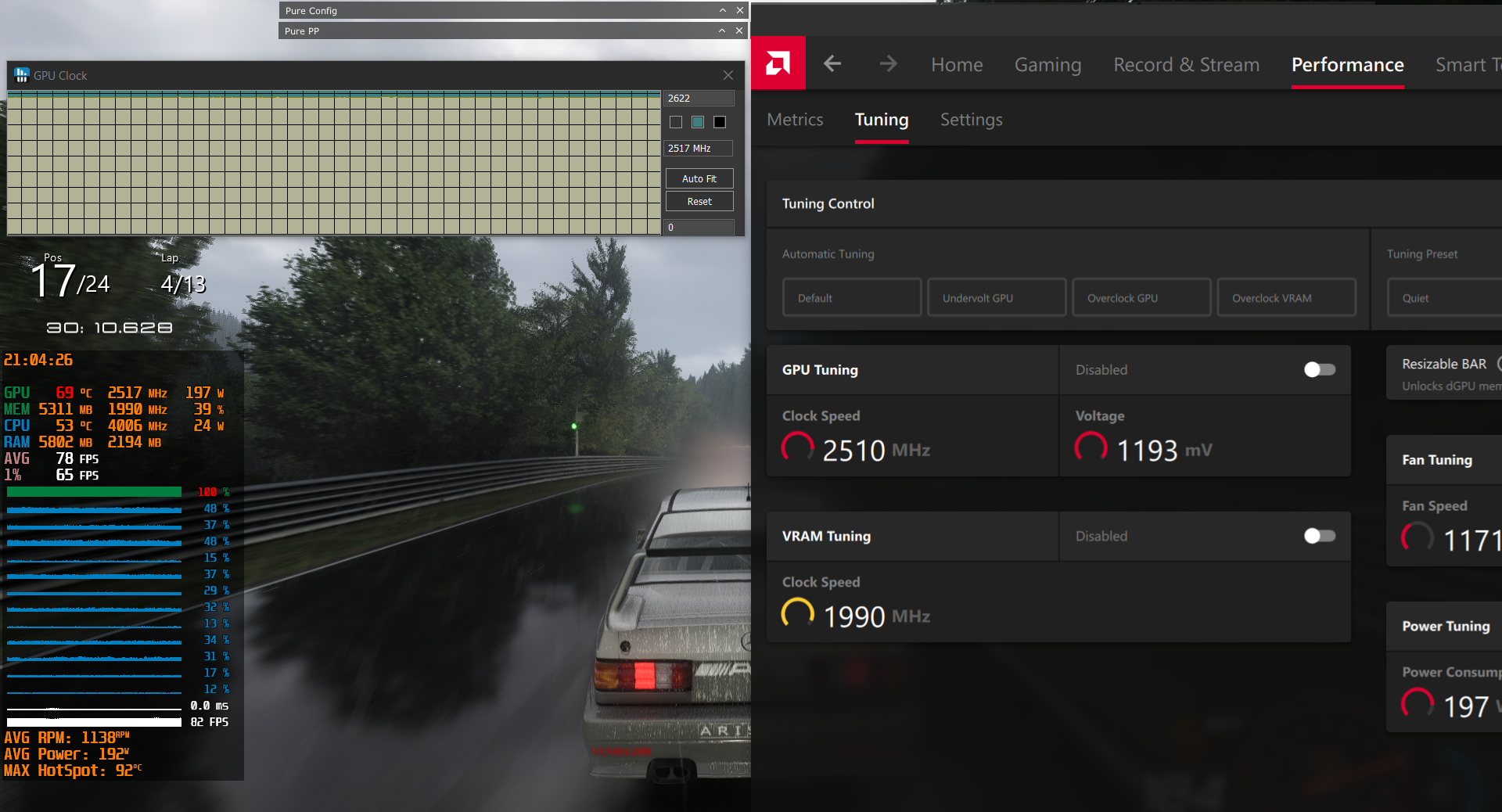
Task: Enable the GPU Tuning toggle
Action: point(1320,369)
